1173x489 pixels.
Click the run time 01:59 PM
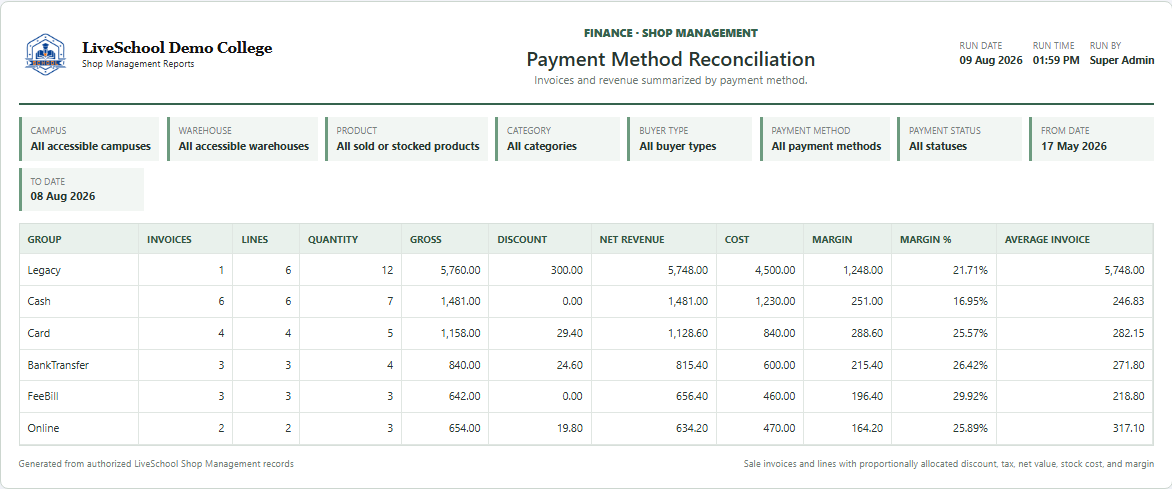click(1056, 61)
